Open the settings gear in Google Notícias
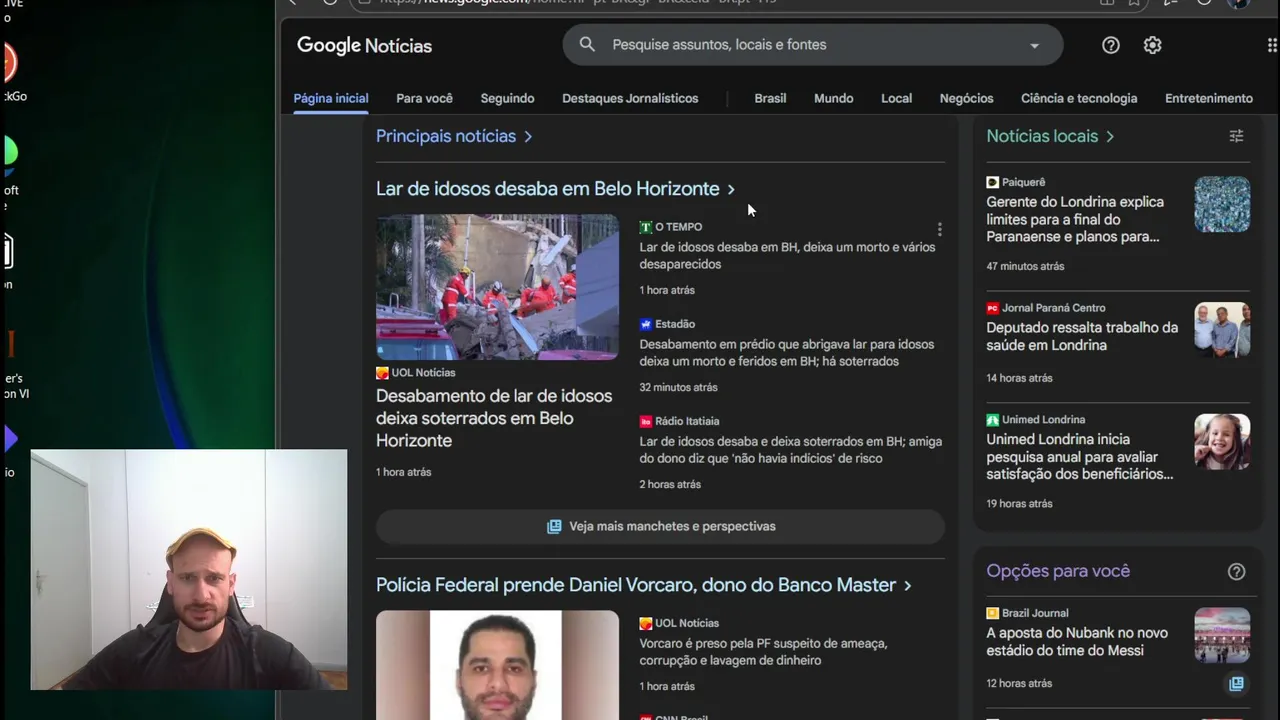Image resolution: width=1280 pixels, height=720 pixels. tap(1152, 45)
